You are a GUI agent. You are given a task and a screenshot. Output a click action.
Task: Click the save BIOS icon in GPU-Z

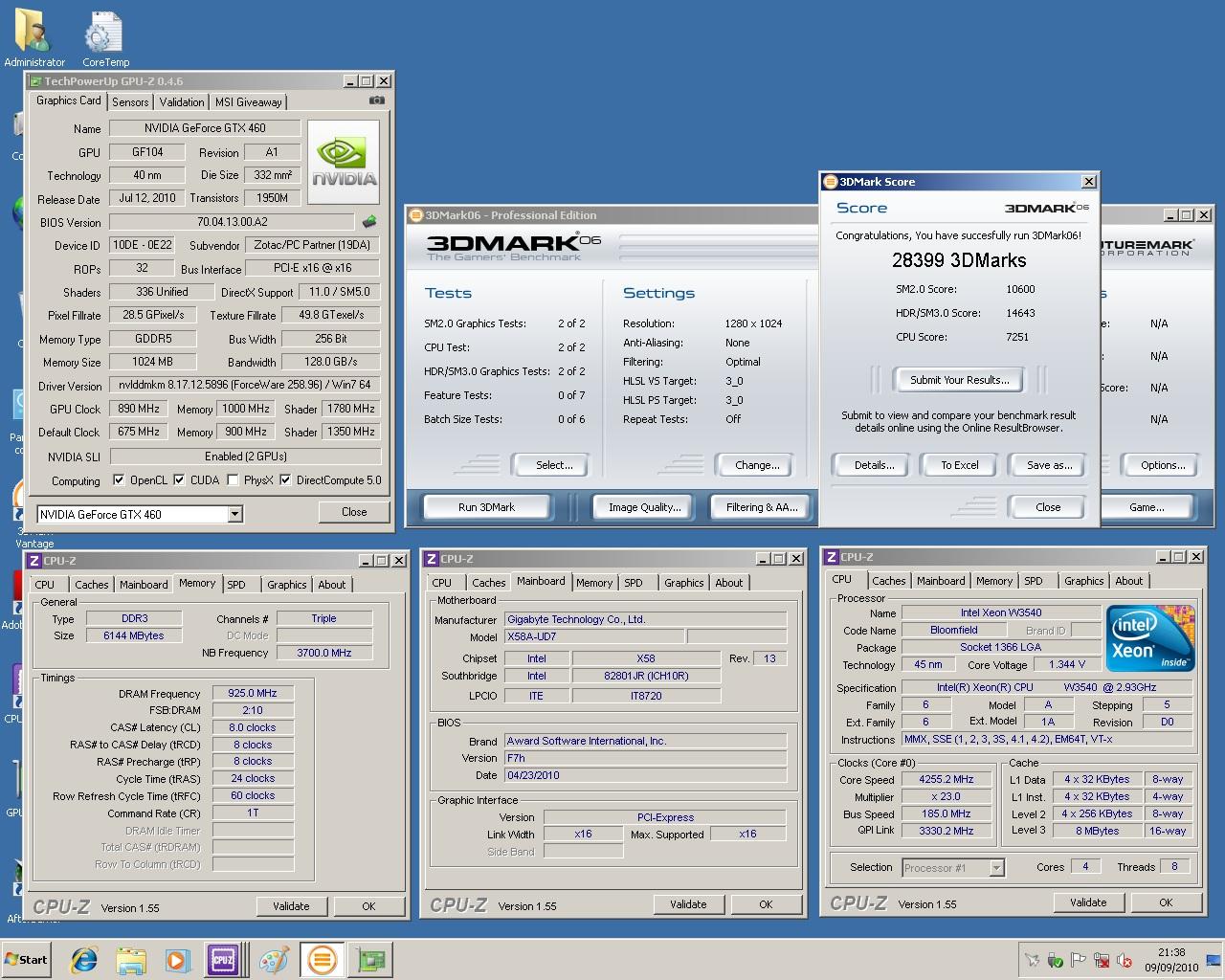pos(369,222)
